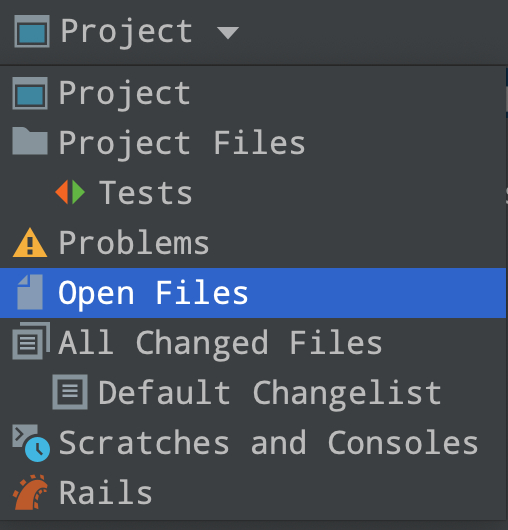This screenshot has height=530, width=508.
Task: Click the stacked pages All Changed Files icon
Action: point(31,341)
